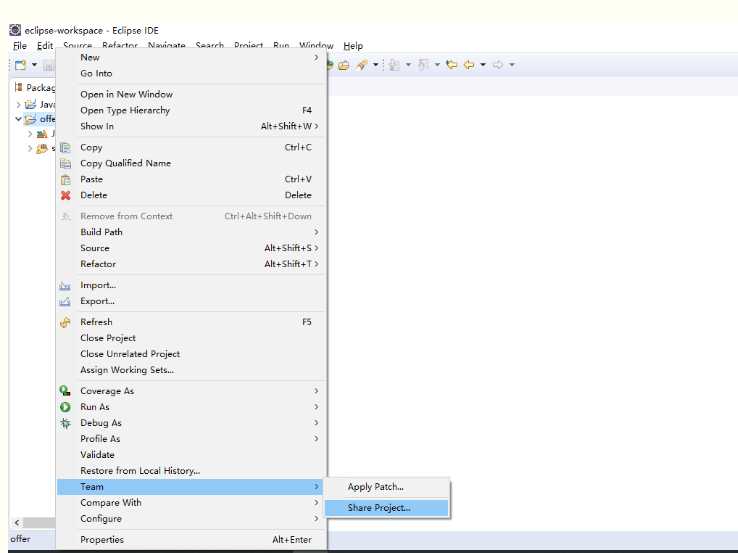The image size is (738, 553).
Task: Open the Build Path submenu
Action: coord(192,232)
